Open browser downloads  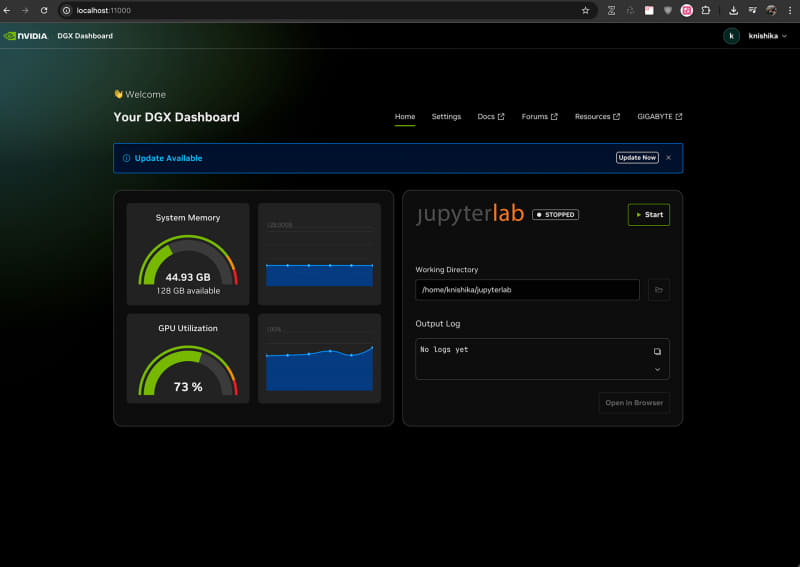pyautogui.click(x=733, y=10)
